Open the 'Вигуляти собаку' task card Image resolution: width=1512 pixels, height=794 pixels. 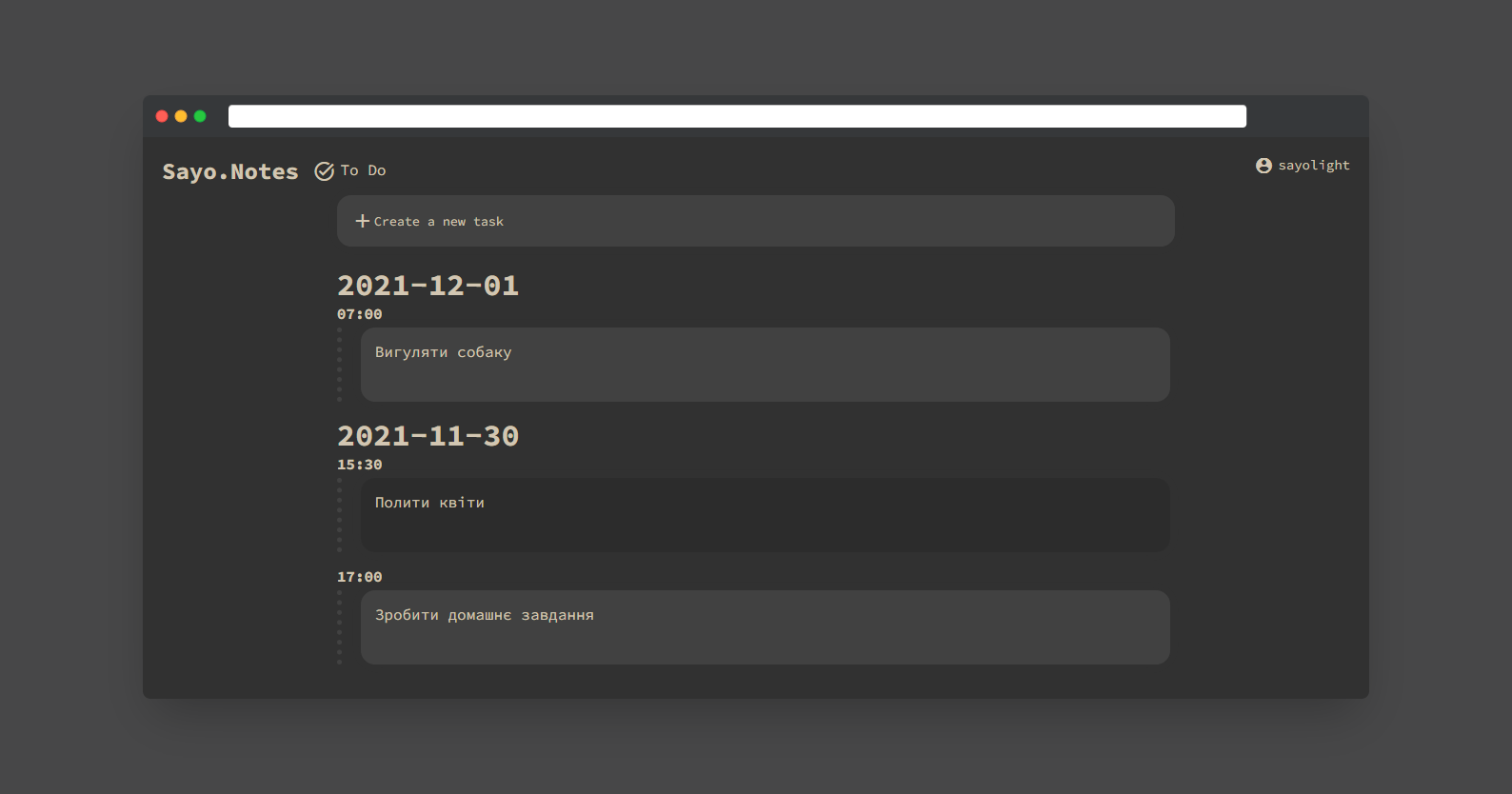(x=766, y=365)
